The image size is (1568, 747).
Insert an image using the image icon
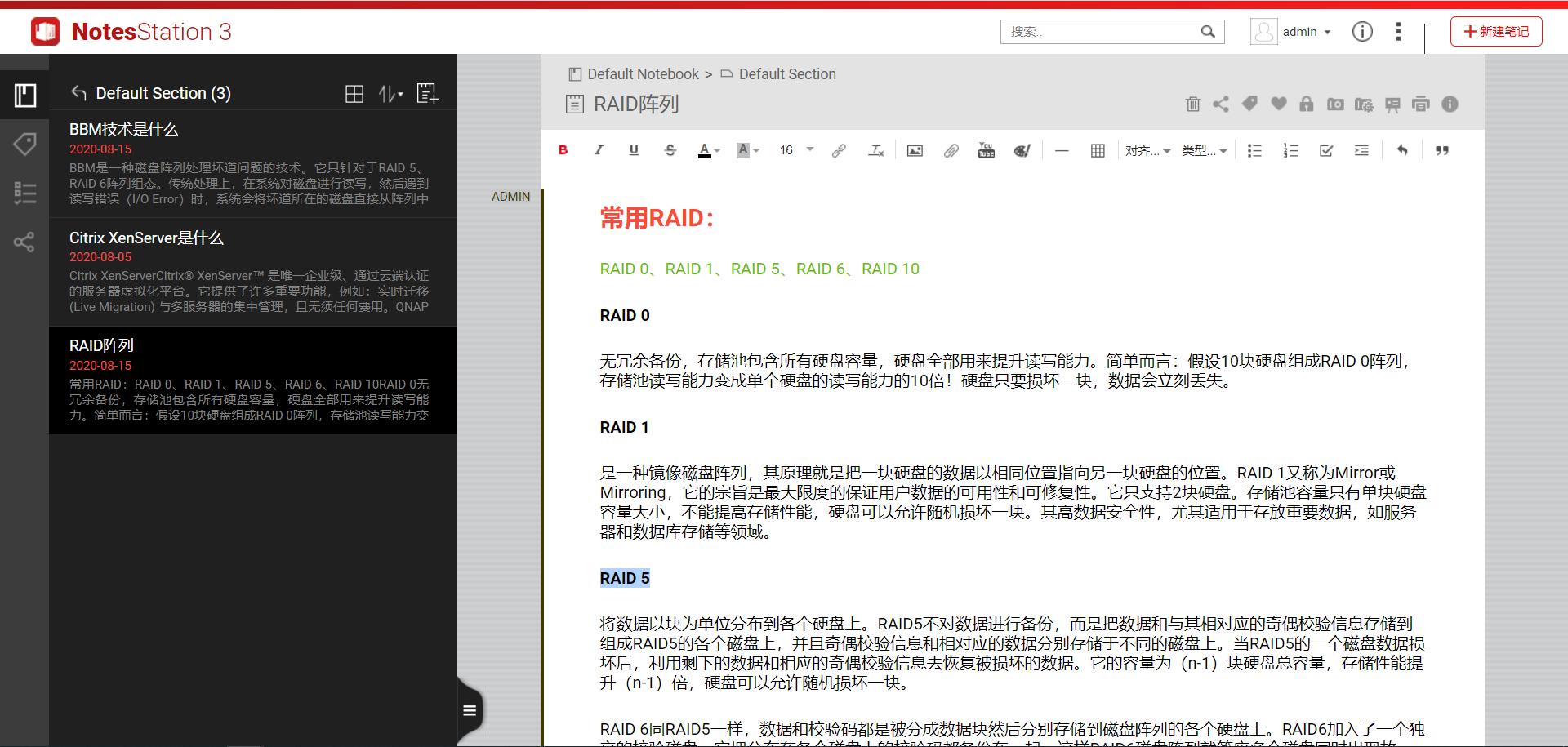click(x=915, y=150)
